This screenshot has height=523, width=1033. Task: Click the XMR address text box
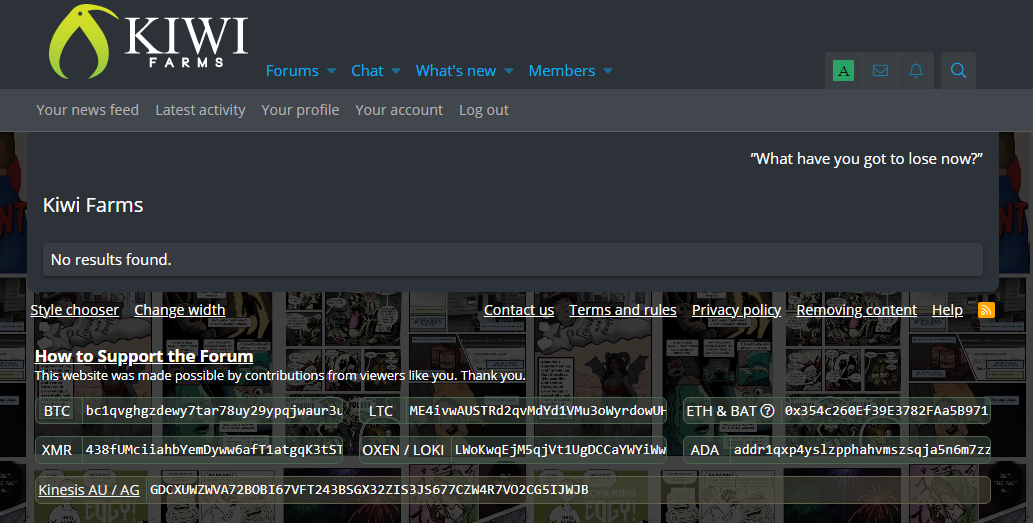click(213, 450)
